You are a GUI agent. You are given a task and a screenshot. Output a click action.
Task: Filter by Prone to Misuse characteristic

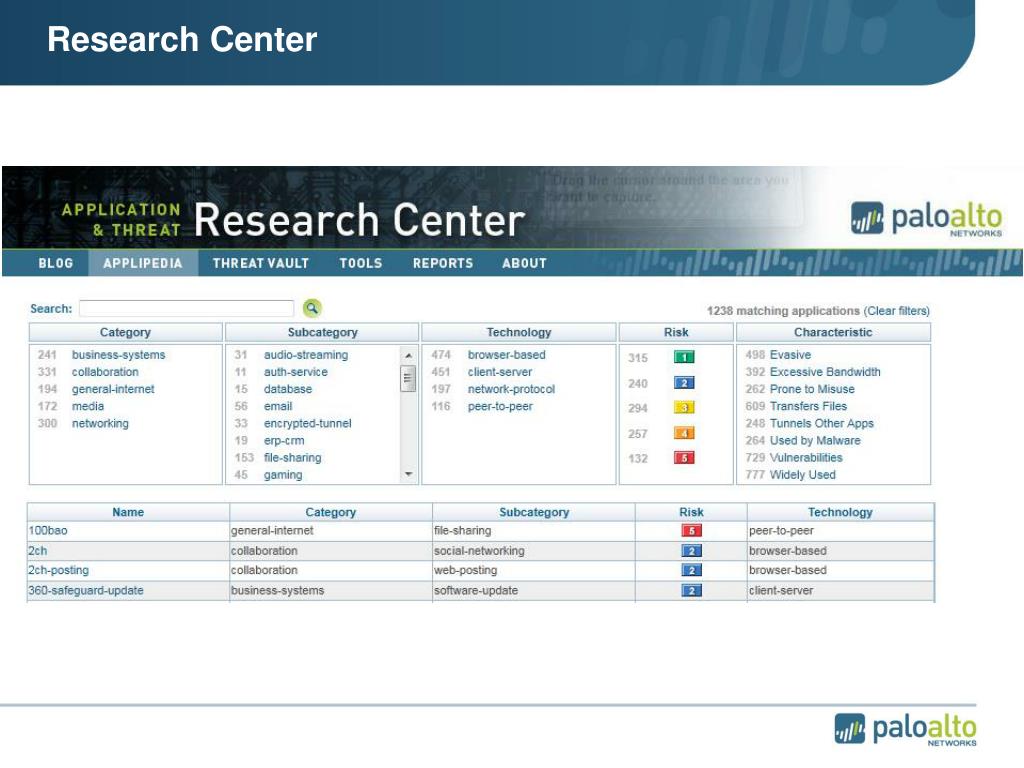(812, 389)
